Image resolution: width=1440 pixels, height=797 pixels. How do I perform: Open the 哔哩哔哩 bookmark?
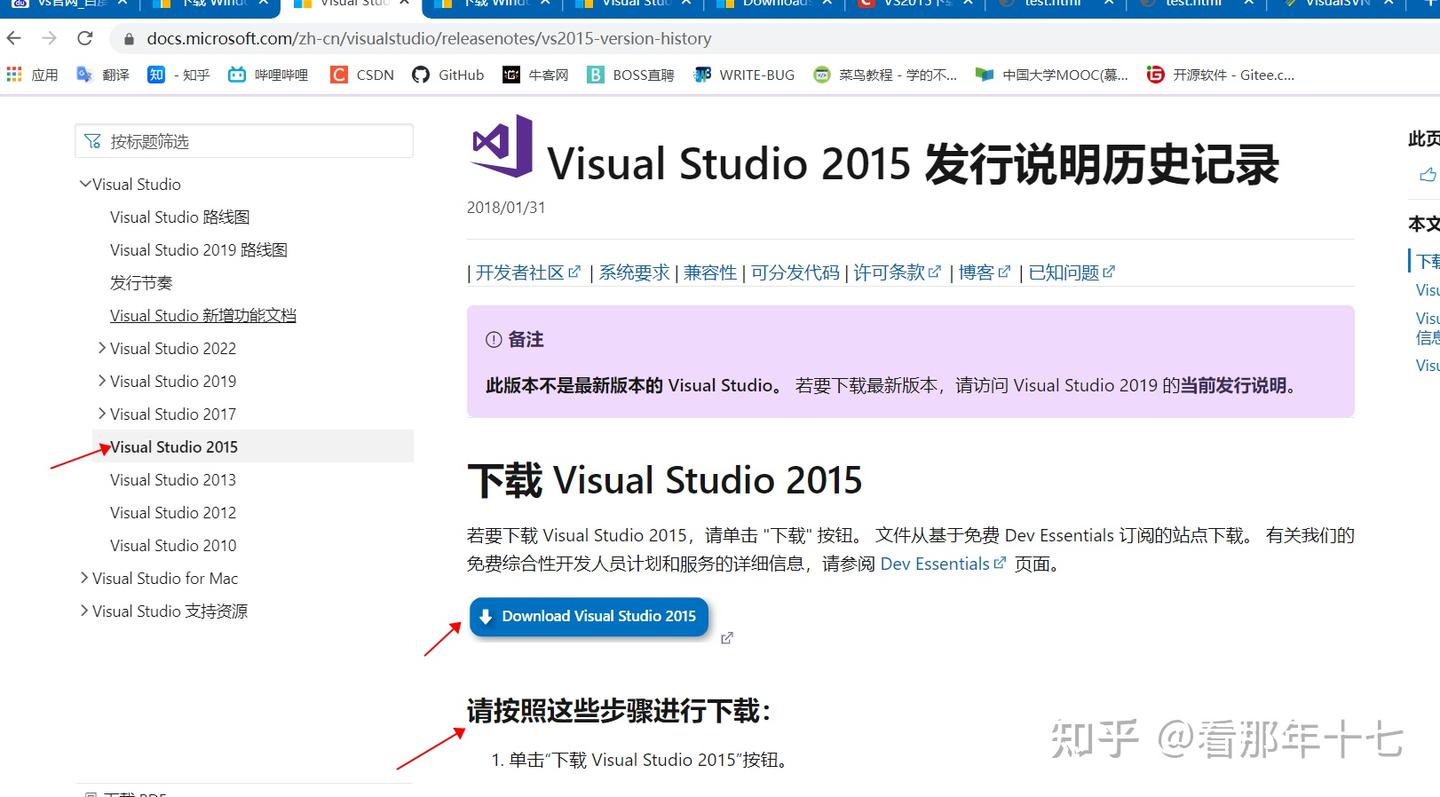pos(267,73)
